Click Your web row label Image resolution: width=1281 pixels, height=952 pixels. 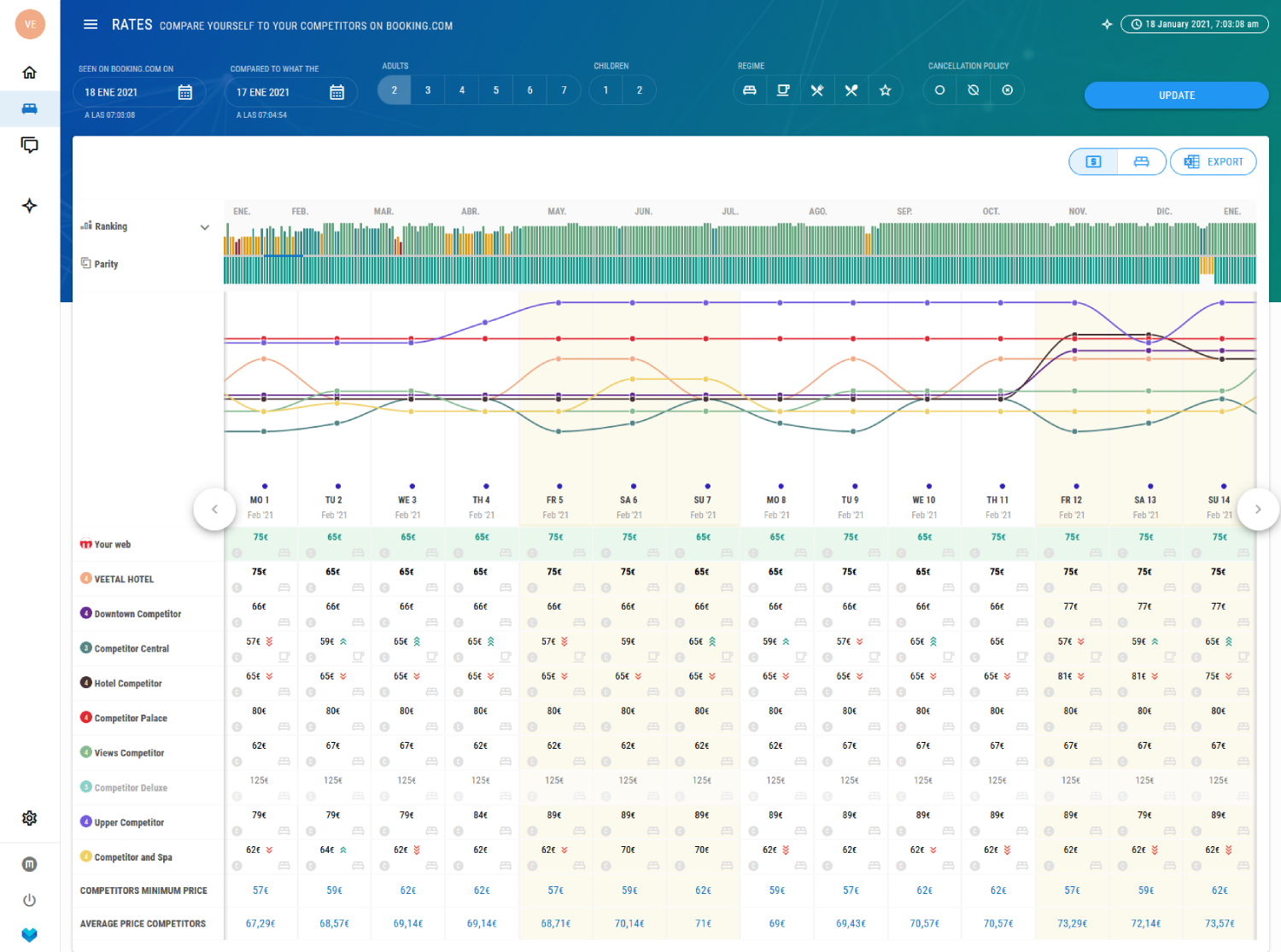pos(113,545)
